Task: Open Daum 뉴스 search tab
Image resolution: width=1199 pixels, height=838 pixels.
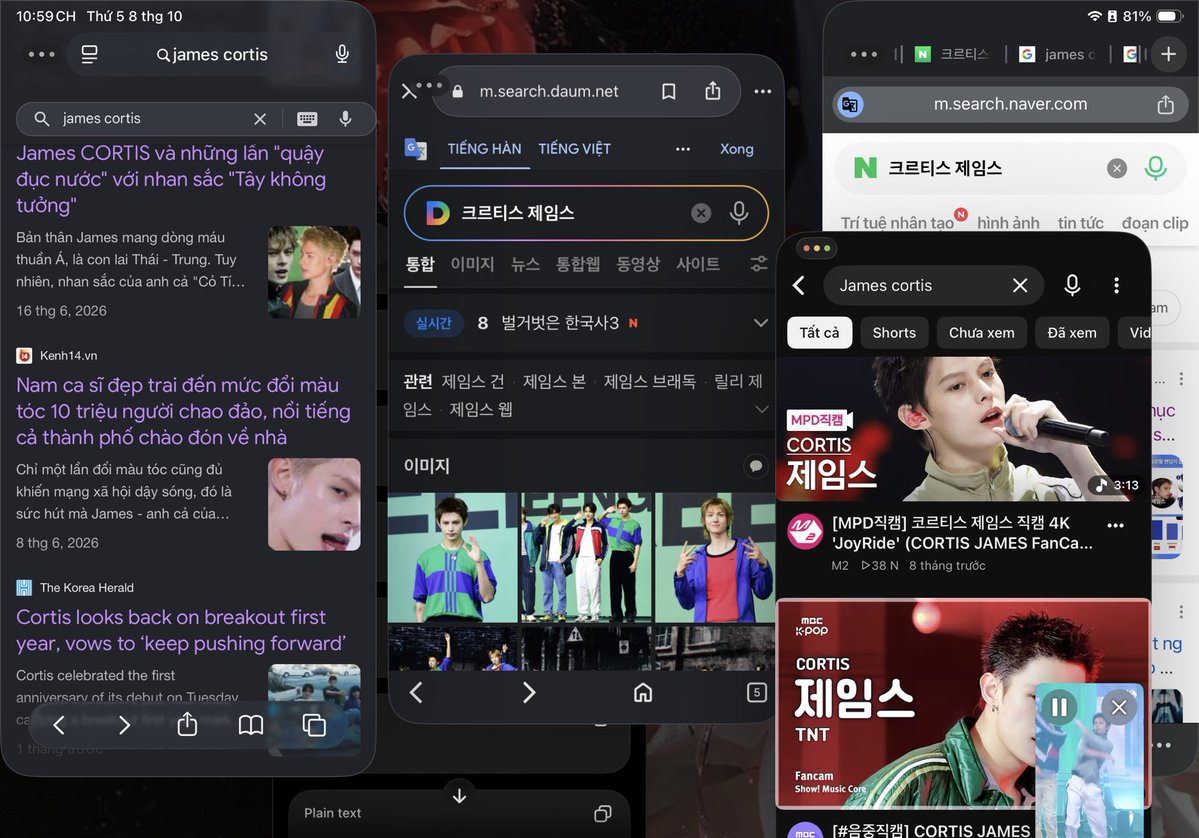Action: coord(525,264)
